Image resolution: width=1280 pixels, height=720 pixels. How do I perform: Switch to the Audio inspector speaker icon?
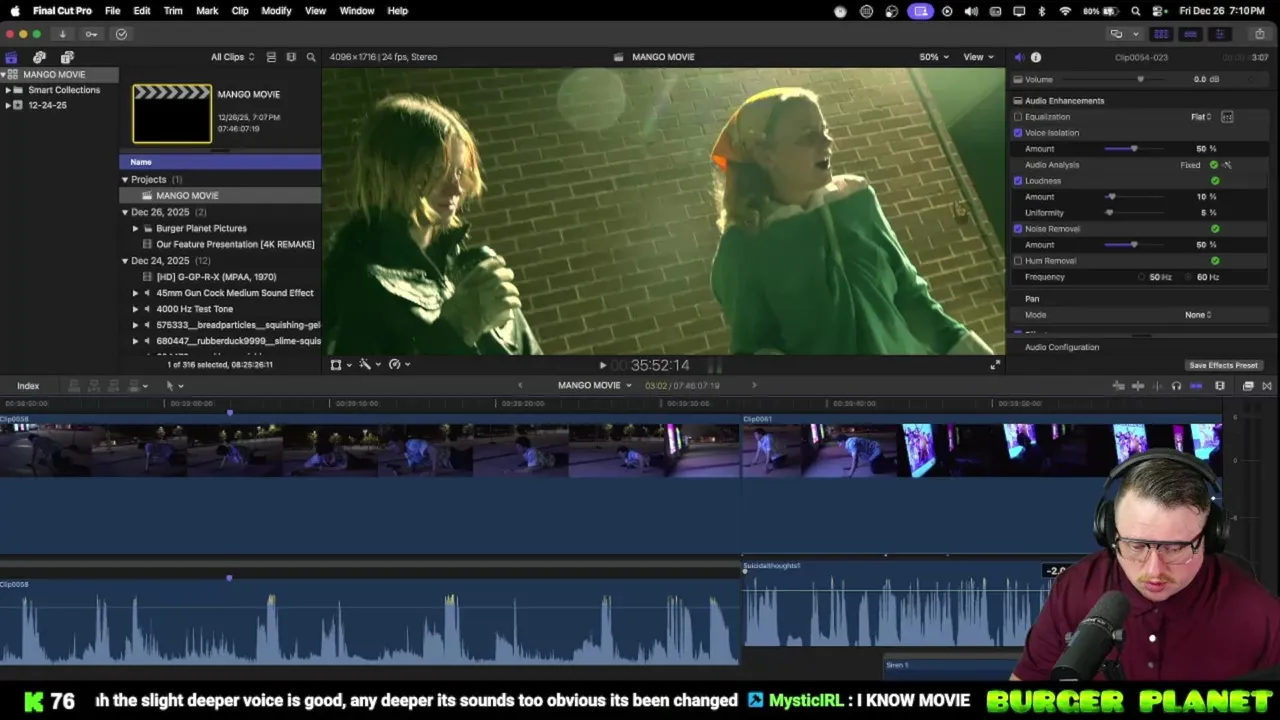tap(1018, 57)
